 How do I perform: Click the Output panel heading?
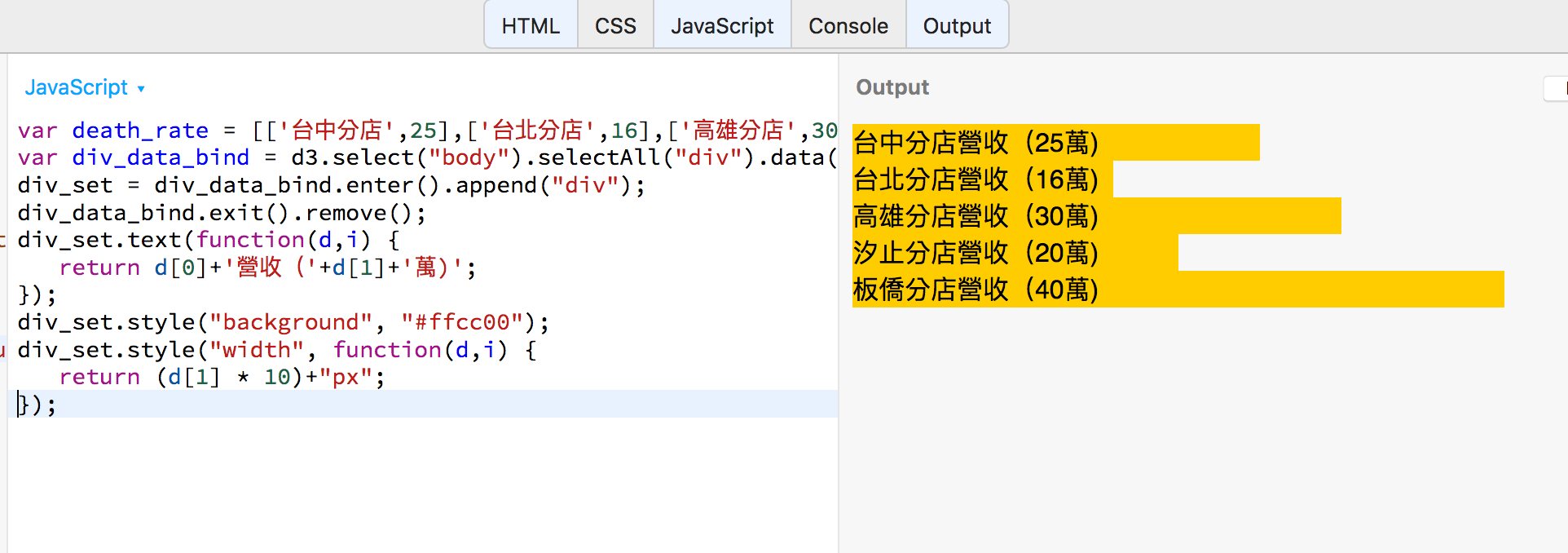click(892, 87)
